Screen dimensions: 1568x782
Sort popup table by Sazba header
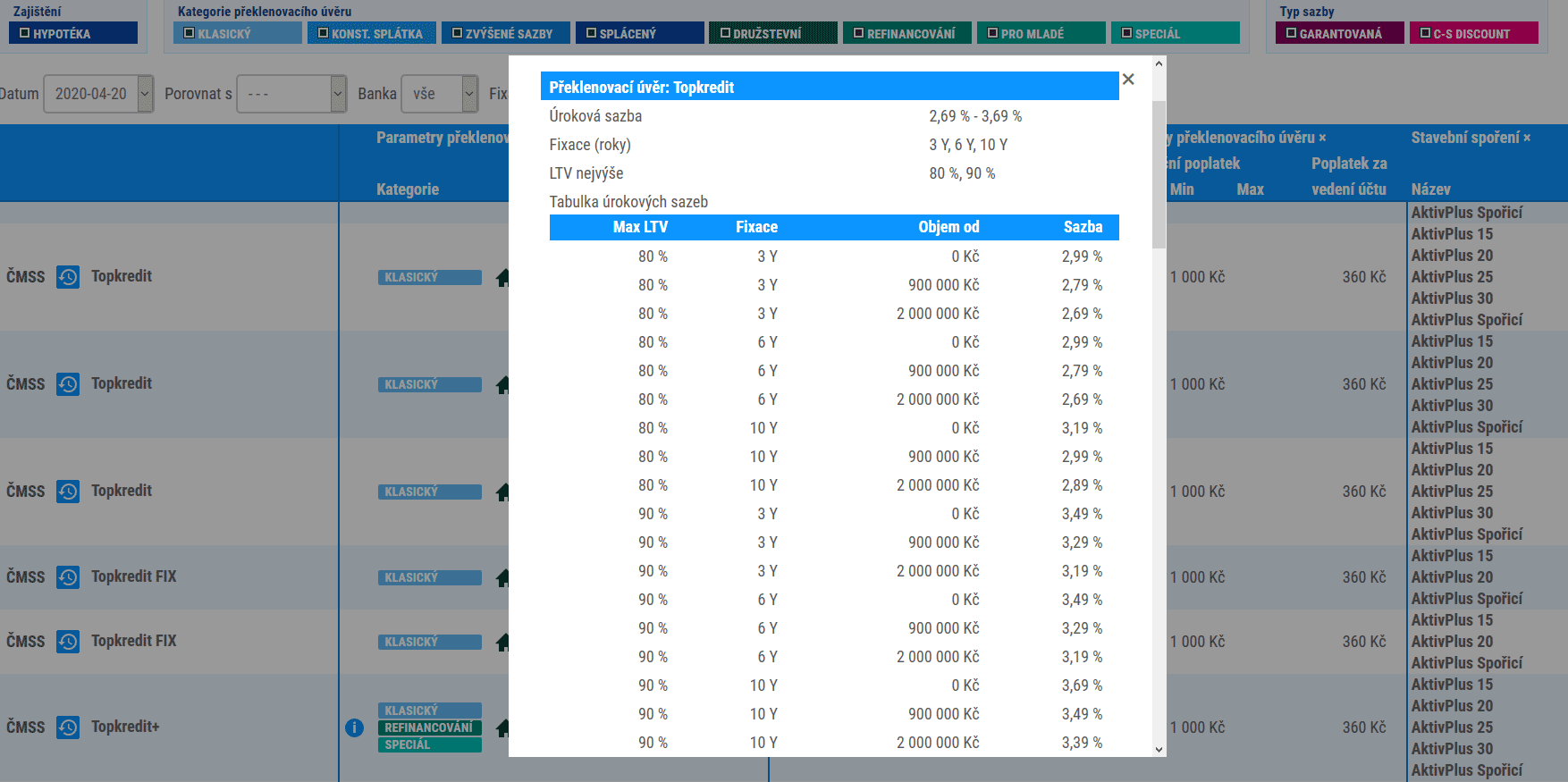(1083, 227)
